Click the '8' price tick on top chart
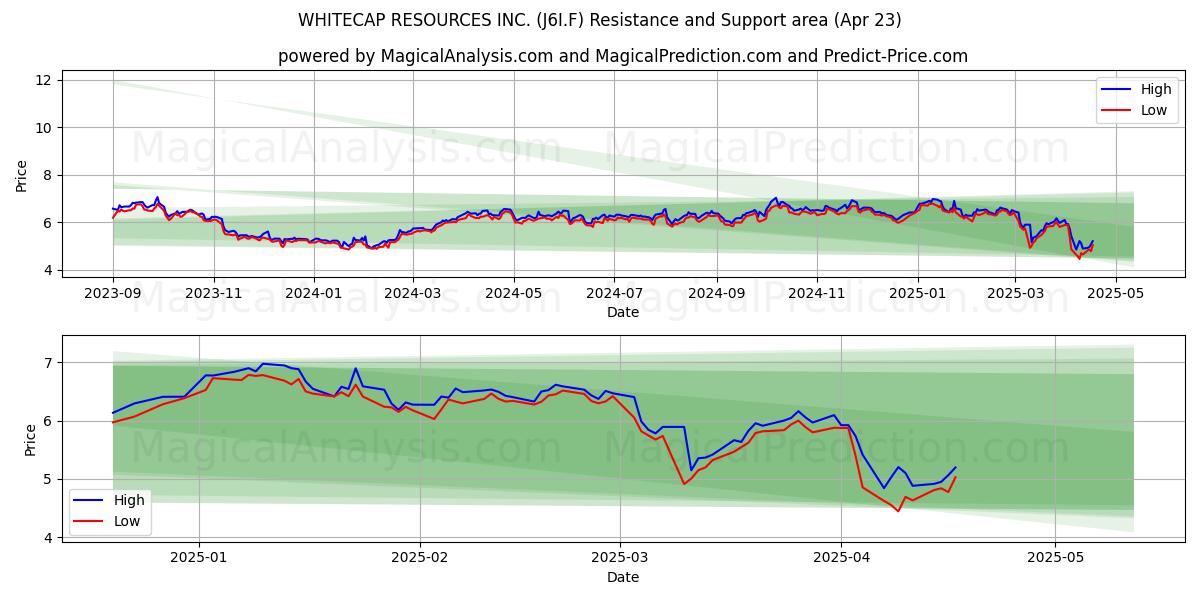This screenshot has width=1200, height=600. click(x=50, y=175)
